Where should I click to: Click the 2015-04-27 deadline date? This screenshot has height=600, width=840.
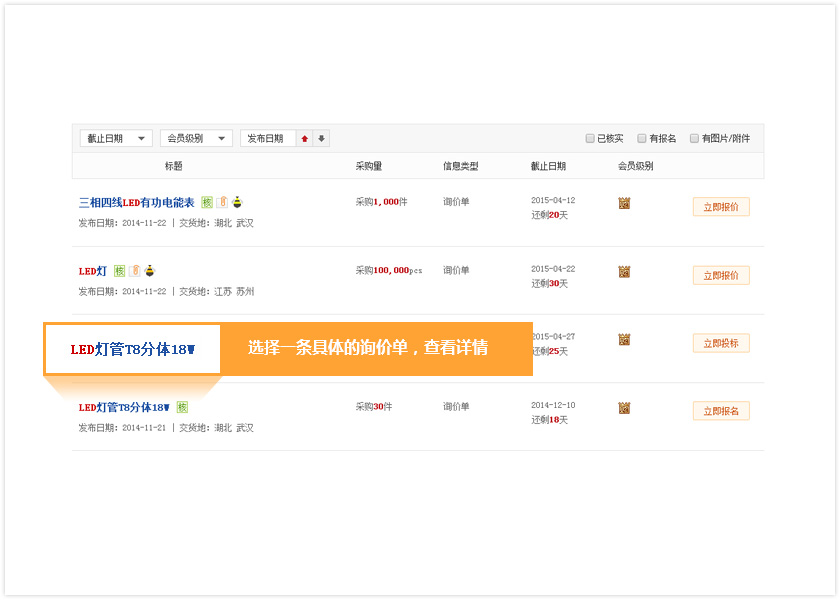(x=553, y=337)
